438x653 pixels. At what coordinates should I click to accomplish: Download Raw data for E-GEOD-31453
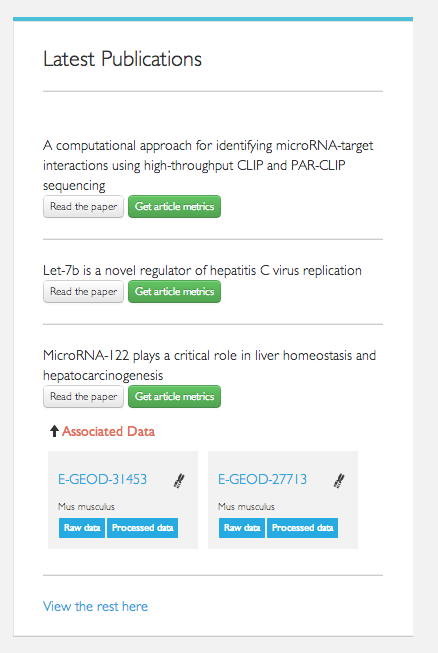(x=82, y=528)
